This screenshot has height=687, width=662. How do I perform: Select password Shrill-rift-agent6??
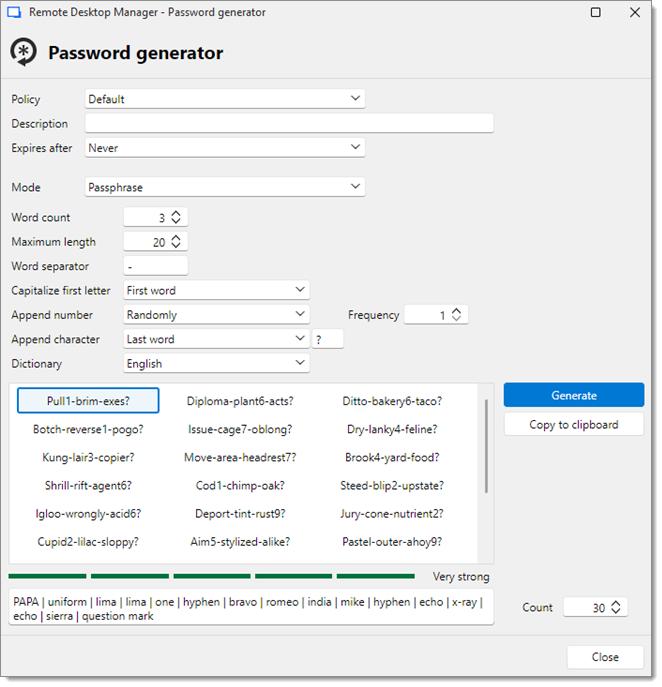pyautogui.click(x=88, y=485)
